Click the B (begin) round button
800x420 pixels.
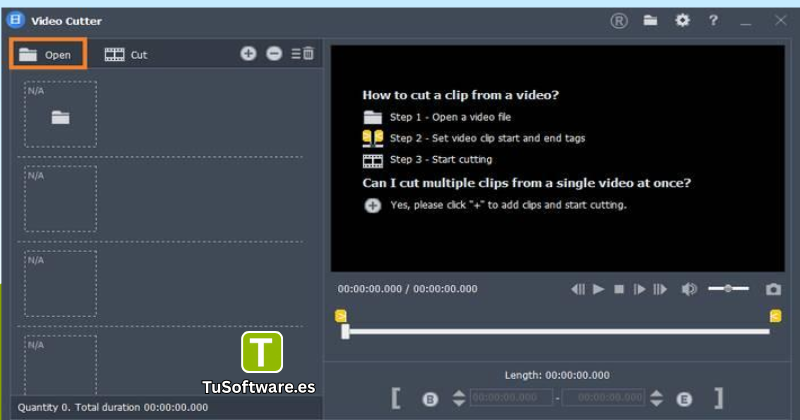(430, 399)
